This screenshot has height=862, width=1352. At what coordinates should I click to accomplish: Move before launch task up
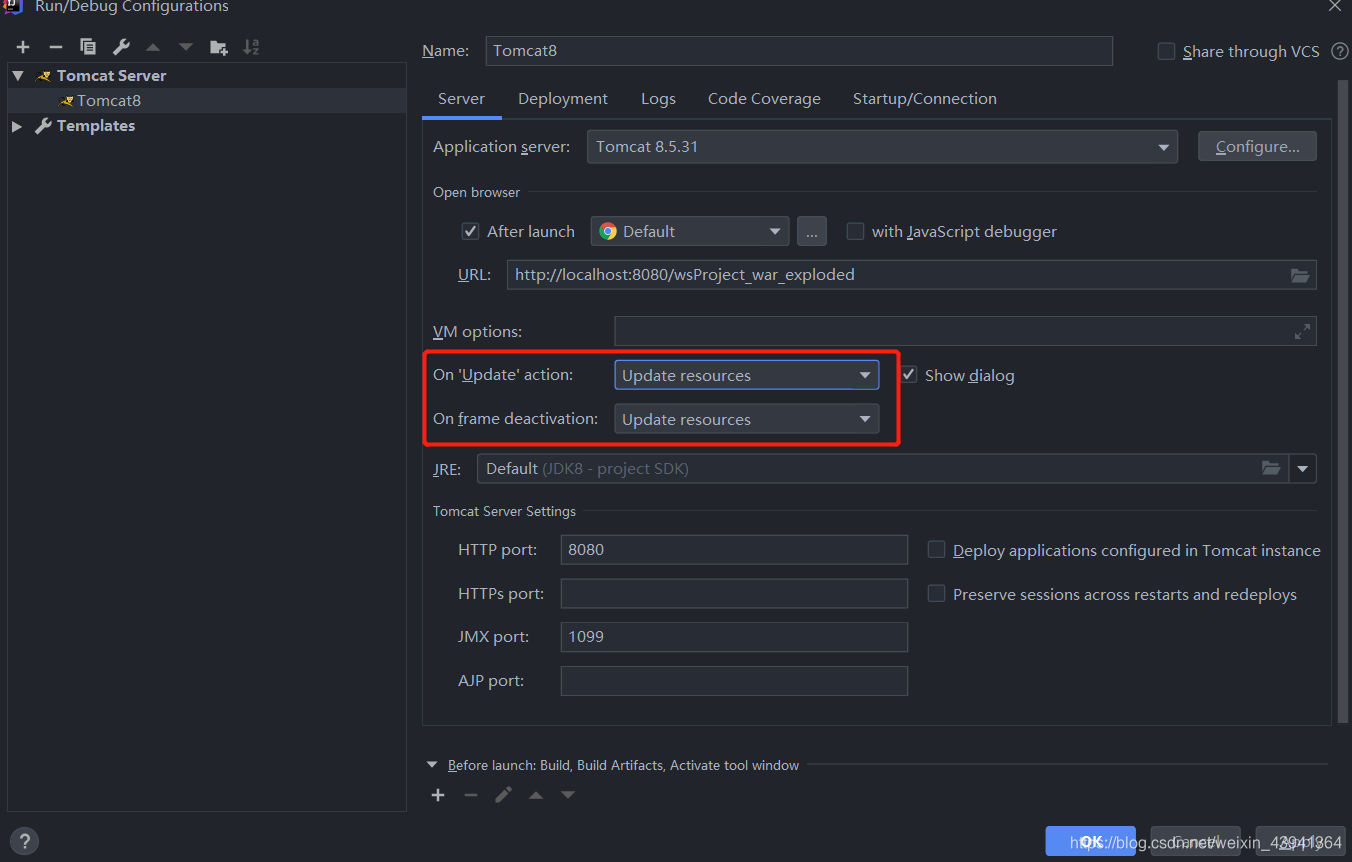536,795
